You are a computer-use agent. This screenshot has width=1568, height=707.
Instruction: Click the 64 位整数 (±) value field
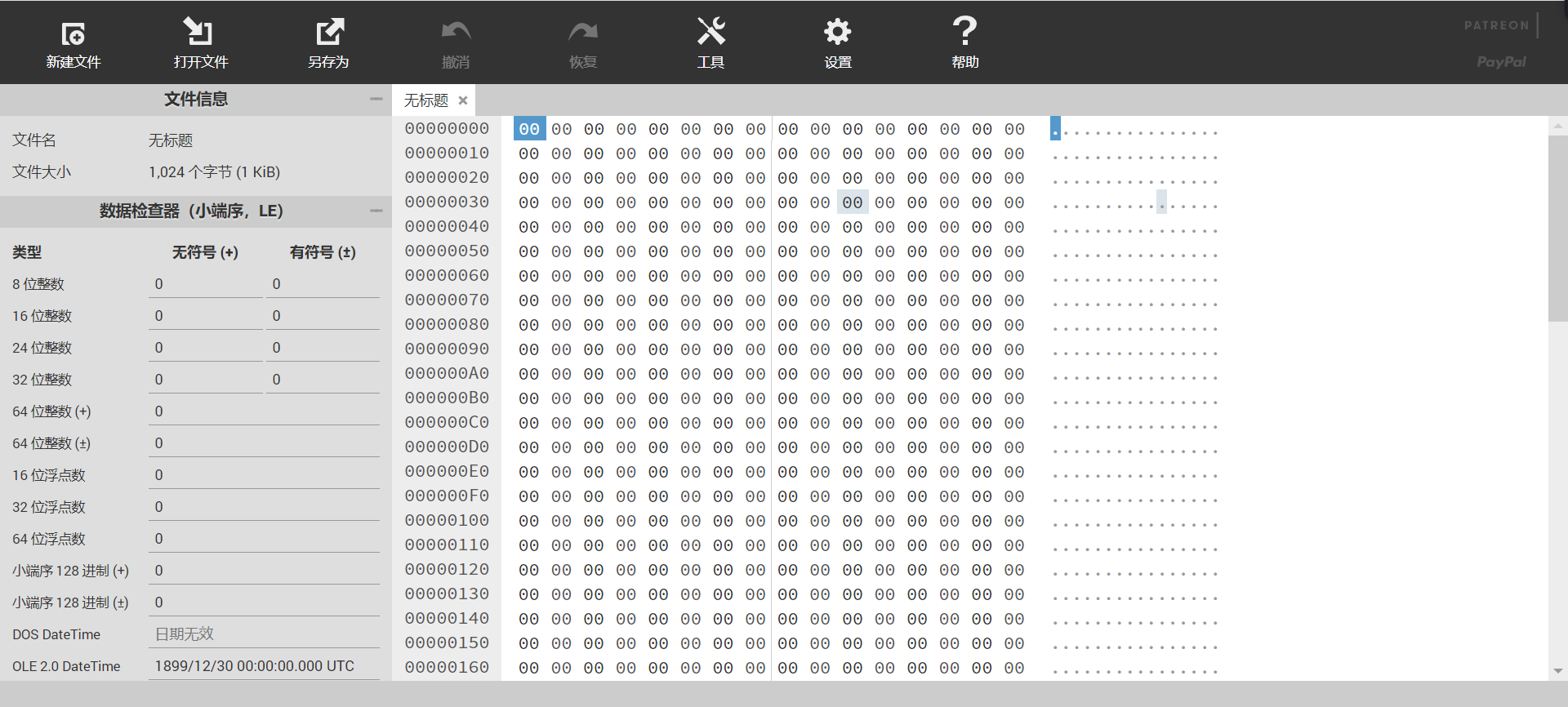(265, 443)
